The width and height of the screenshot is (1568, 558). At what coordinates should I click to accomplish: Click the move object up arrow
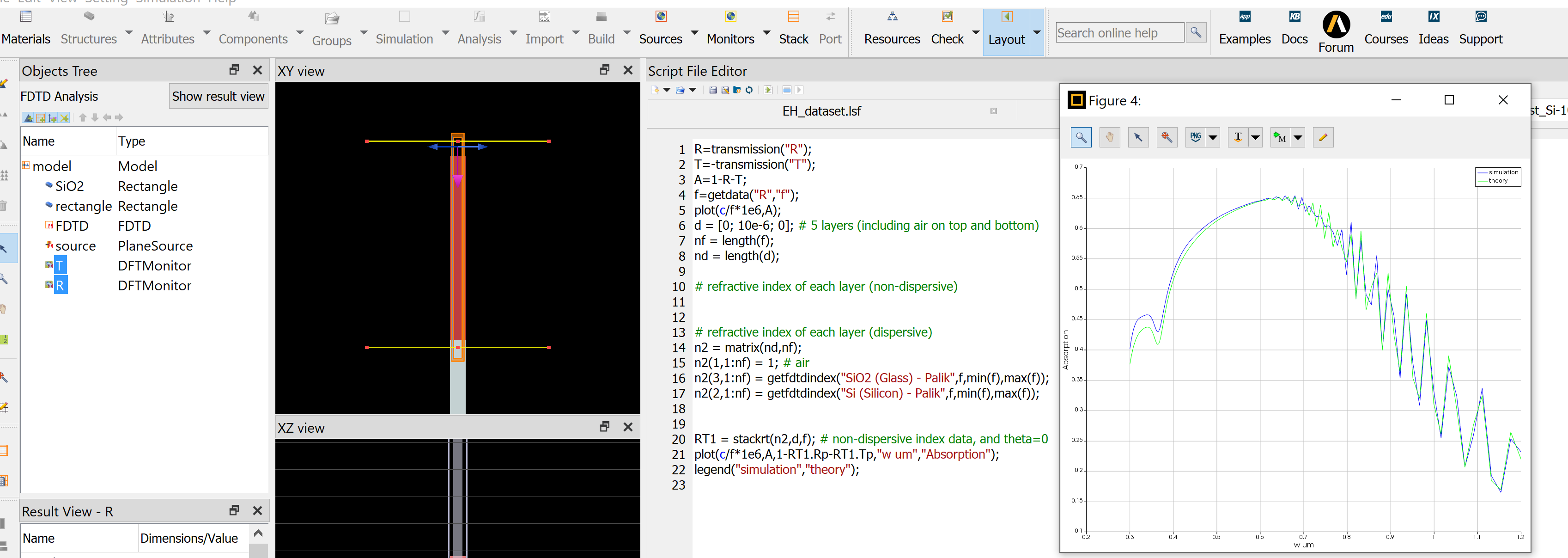[x=83, y=117]
